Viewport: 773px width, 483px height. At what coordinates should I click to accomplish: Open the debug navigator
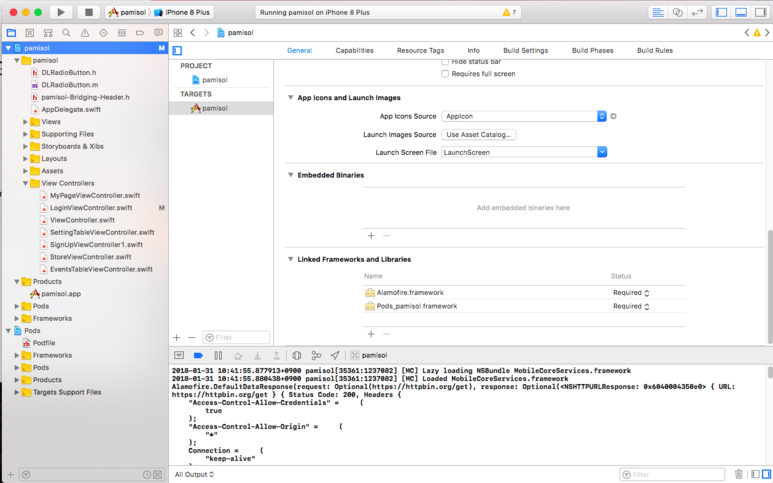point(122,33)
